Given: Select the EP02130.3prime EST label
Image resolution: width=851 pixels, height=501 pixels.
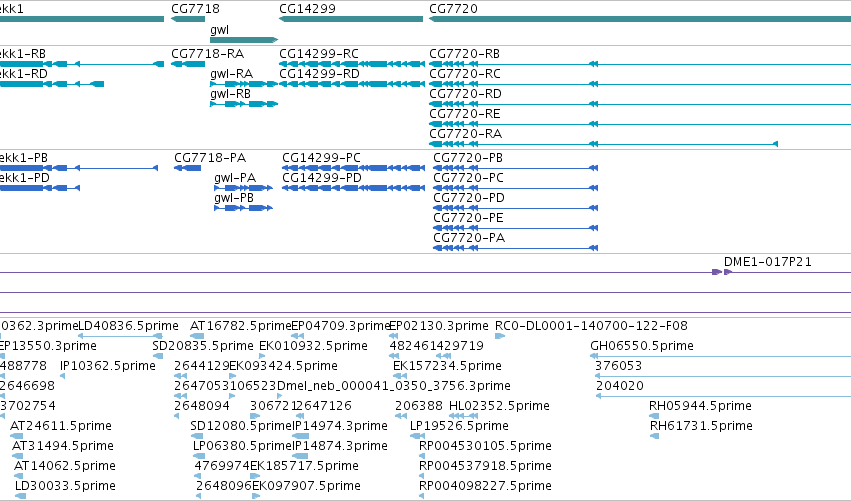Looking at the screenshot, I should tap(439, 326).
